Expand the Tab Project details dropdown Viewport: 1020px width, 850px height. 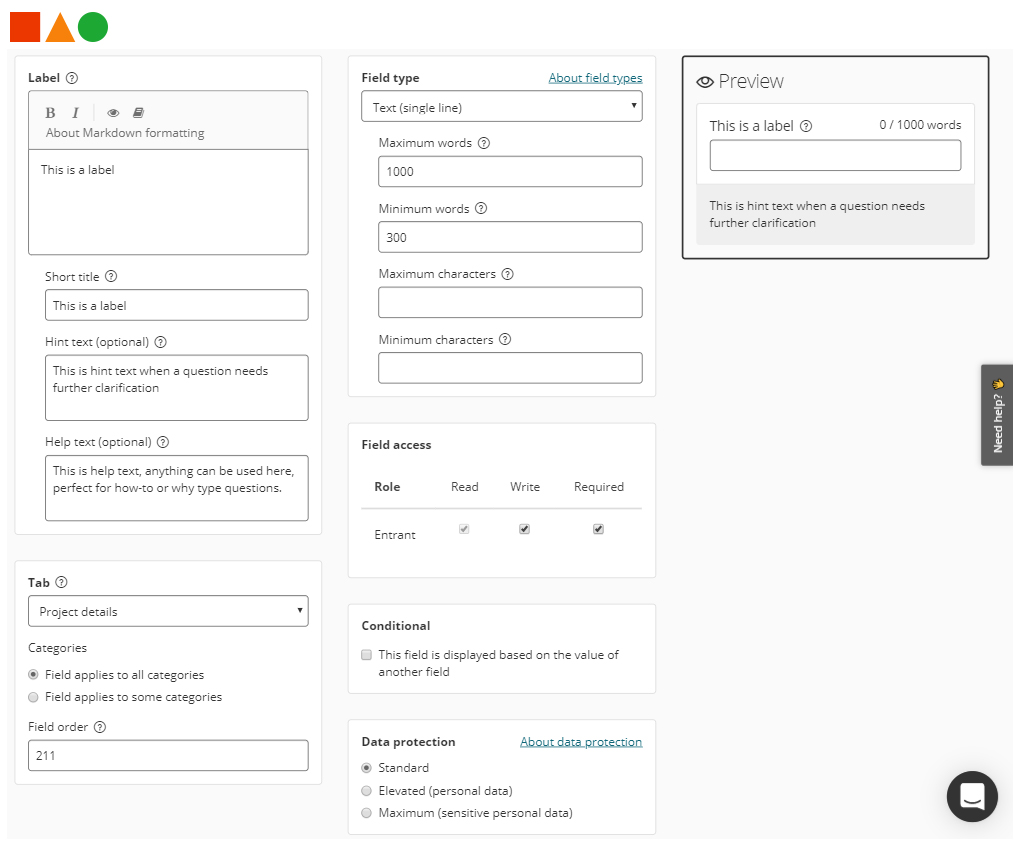[168, 611]
